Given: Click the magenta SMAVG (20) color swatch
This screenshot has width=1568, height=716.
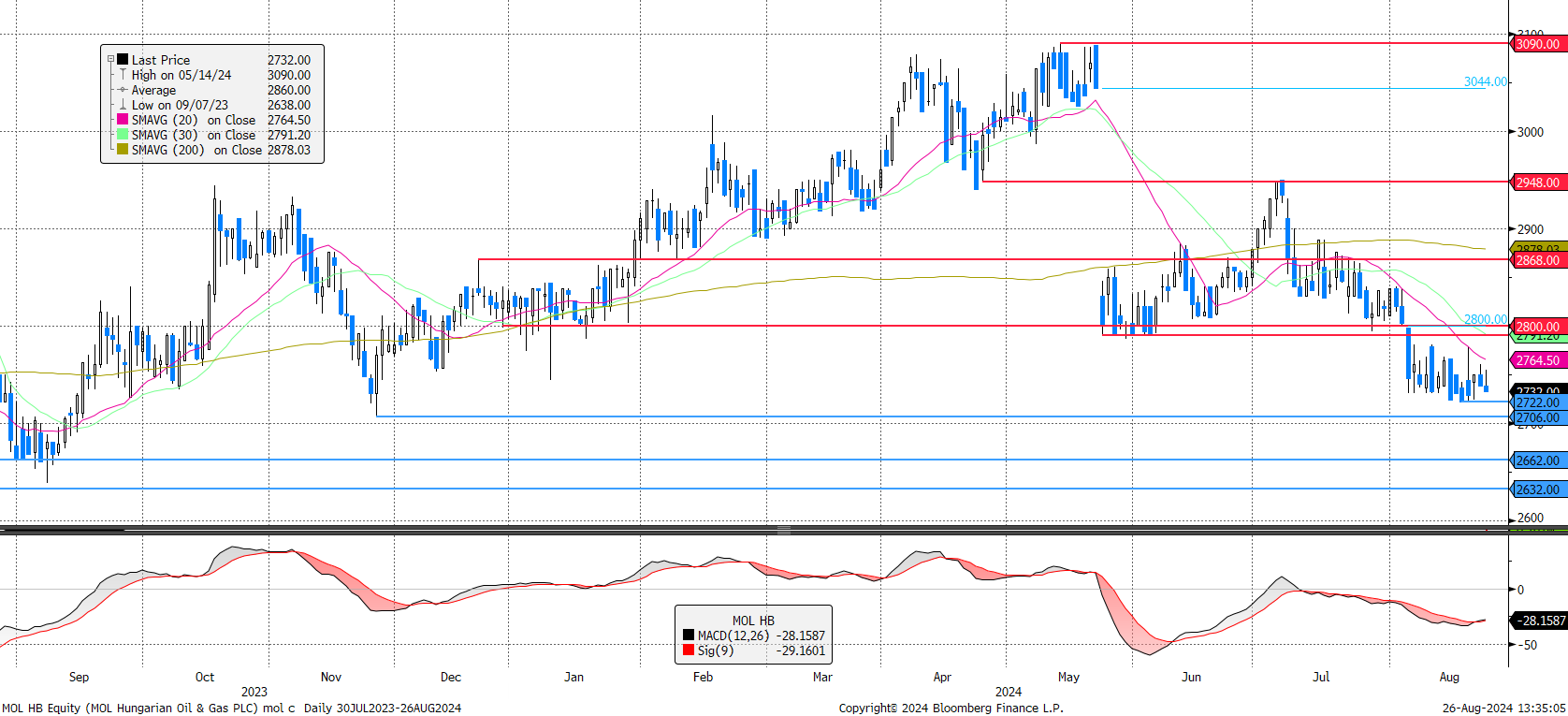Looking at the screenshot, I should pyautogui.click(x=123, y=120).
